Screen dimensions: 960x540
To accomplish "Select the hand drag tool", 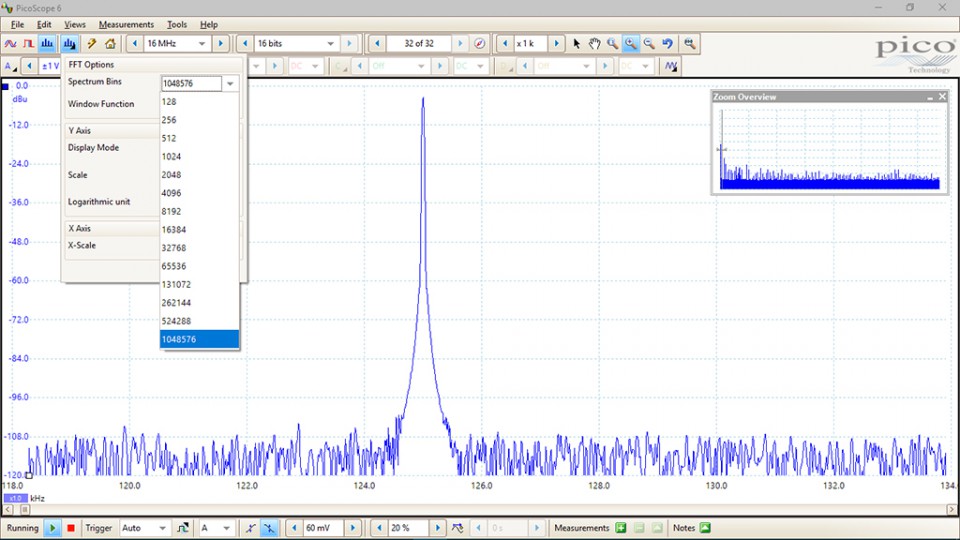I will 594,44.
